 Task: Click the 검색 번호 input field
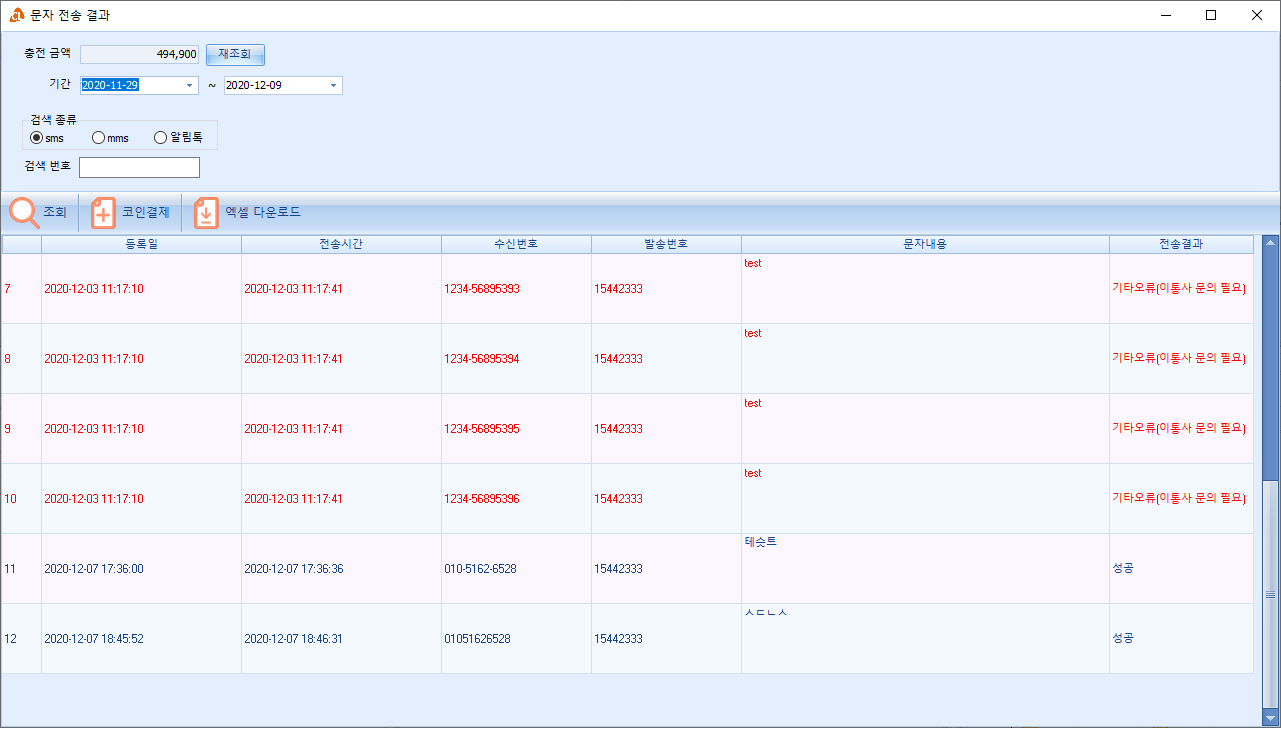[x=139, y=167]
